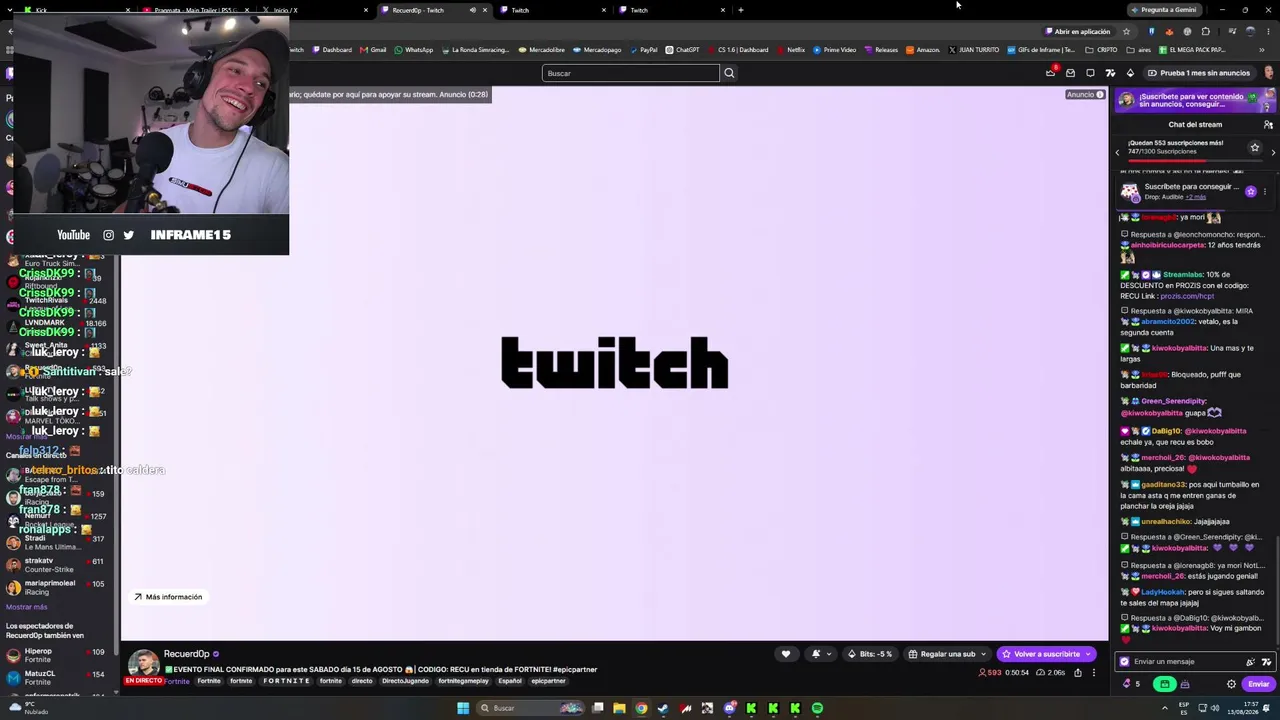Open the chat community users icon
The image size is (1280, 720).
click(x=1268, y=125)
